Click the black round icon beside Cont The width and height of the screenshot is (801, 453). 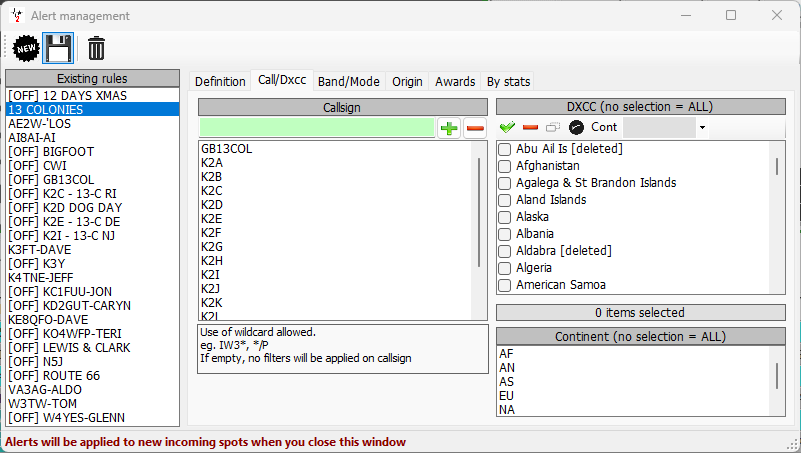tap(576, 127)
